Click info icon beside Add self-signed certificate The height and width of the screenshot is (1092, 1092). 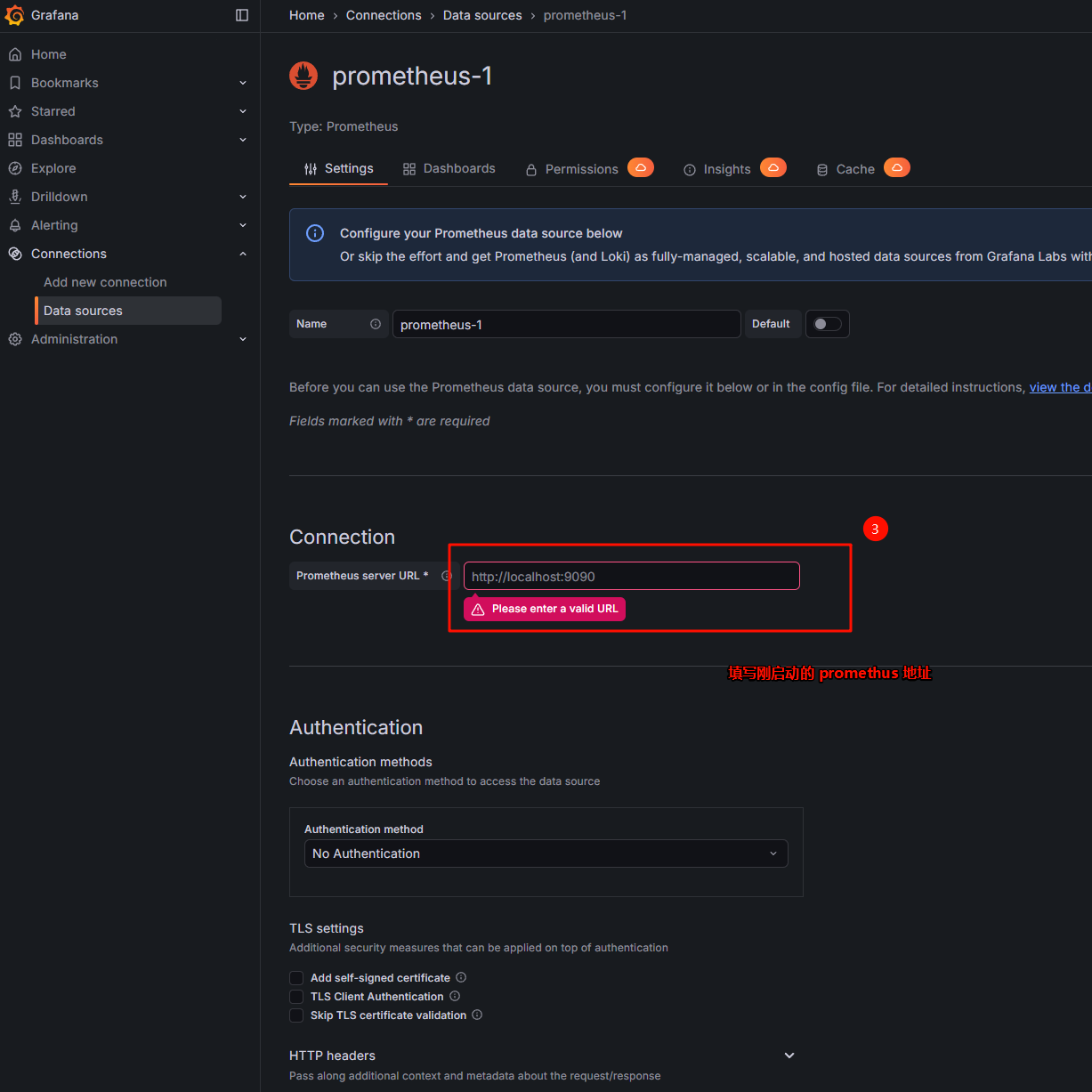tap(461, 977)
